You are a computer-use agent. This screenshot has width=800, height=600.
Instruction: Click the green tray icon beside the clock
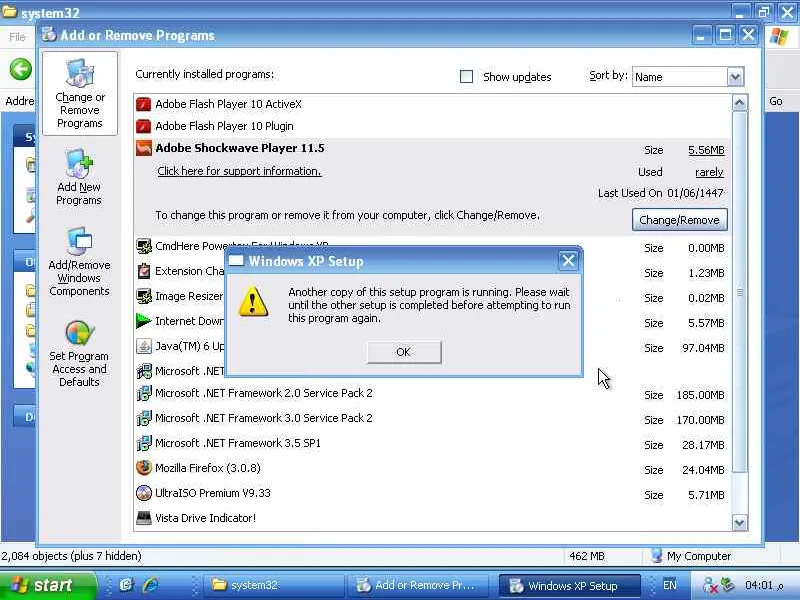click(728, 585)
